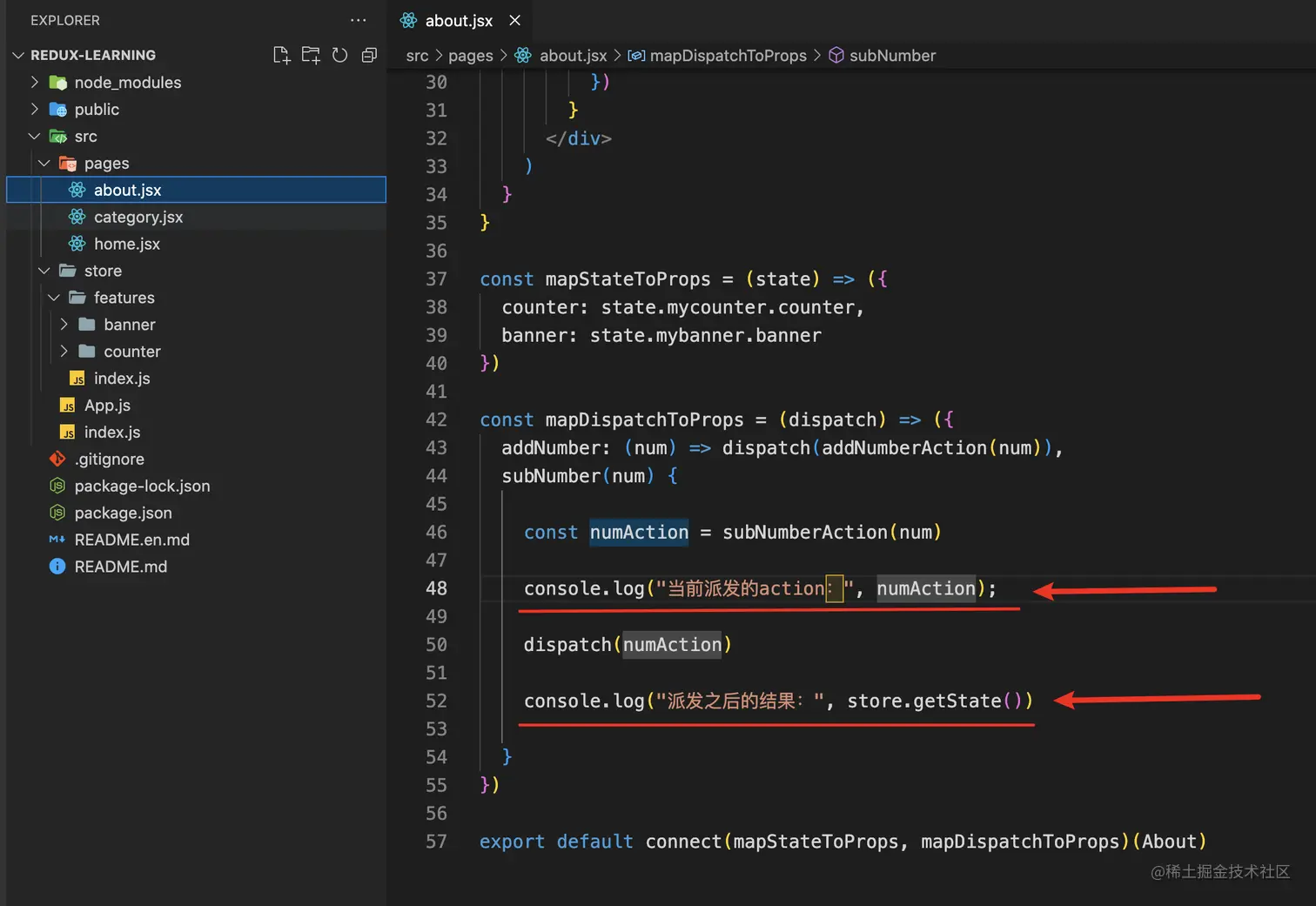This screenshot has width=1316, height=906.
Task: Expand the counter folder chevron
Action: (64, 352)
